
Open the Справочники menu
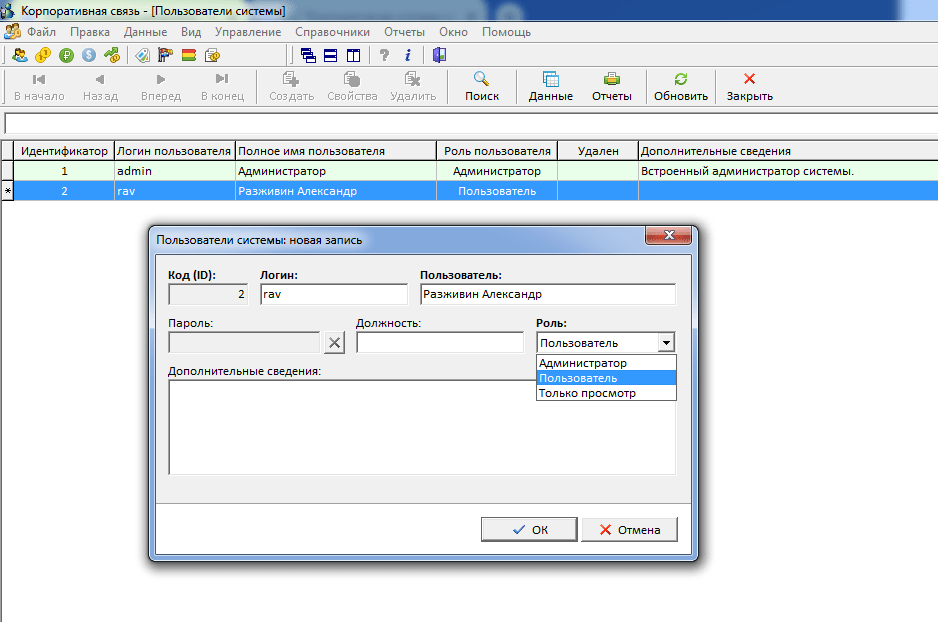coord(337,32)
